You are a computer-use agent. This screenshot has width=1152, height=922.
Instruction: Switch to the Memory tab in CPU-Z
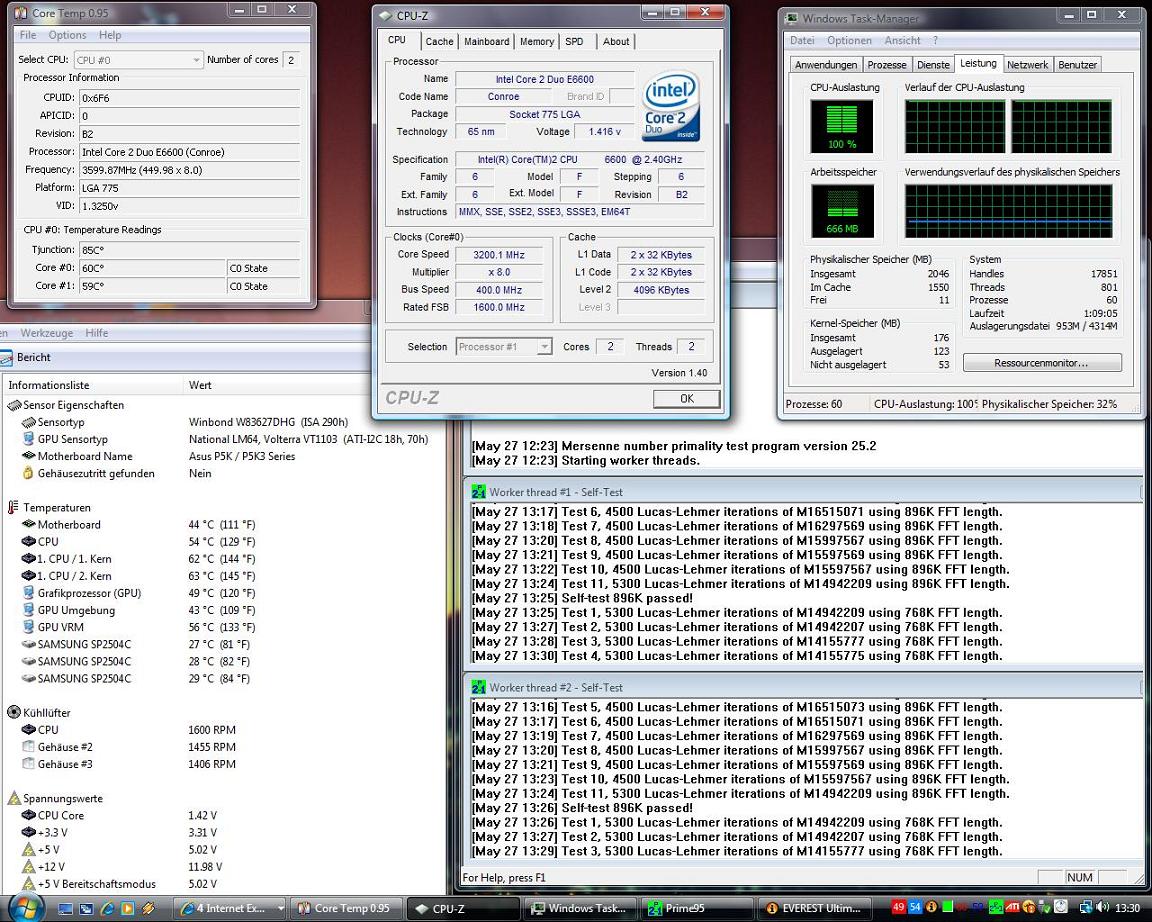coord(537,41)
